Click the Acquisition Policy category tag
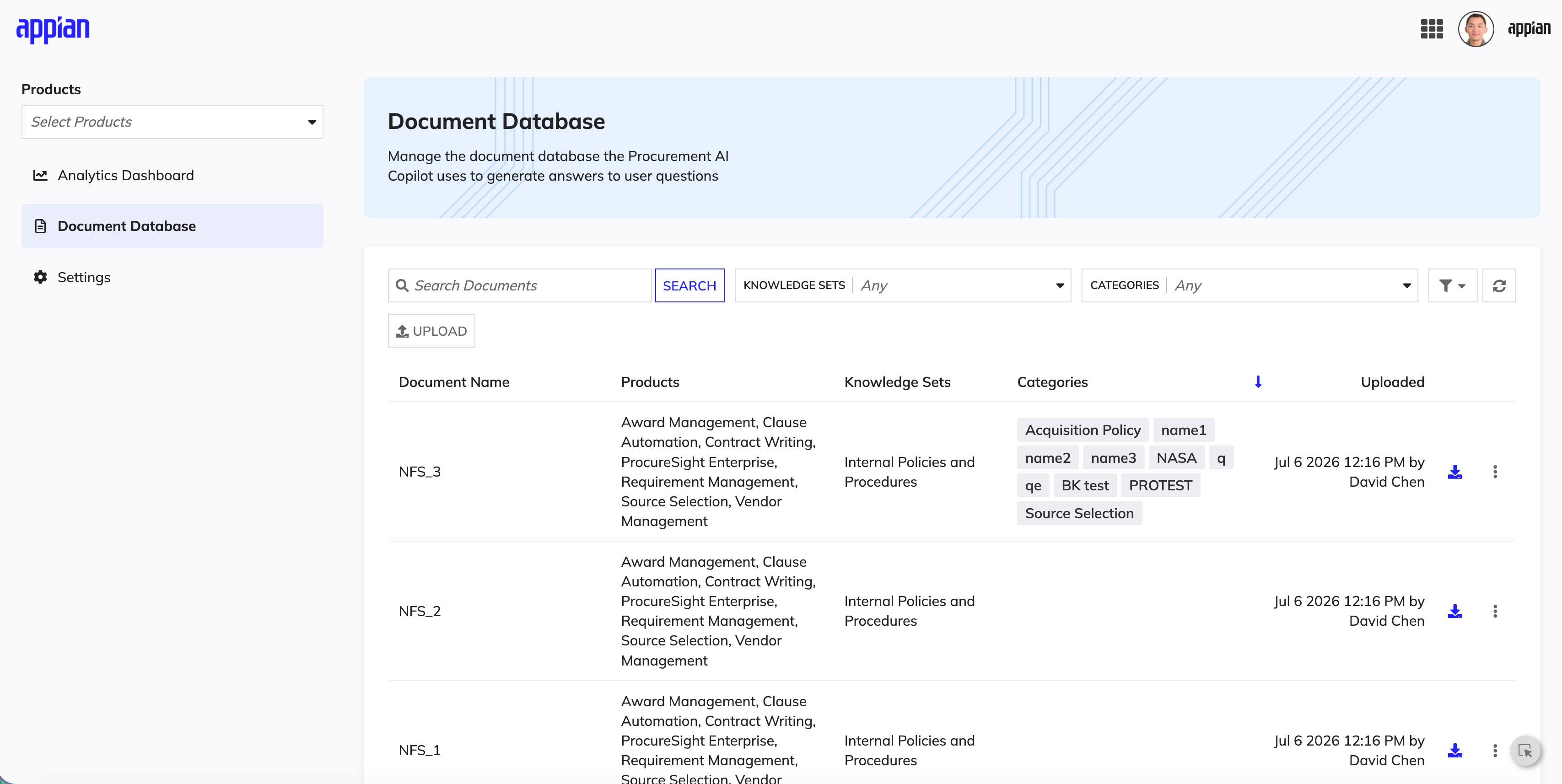 [x=1083, y=430]
